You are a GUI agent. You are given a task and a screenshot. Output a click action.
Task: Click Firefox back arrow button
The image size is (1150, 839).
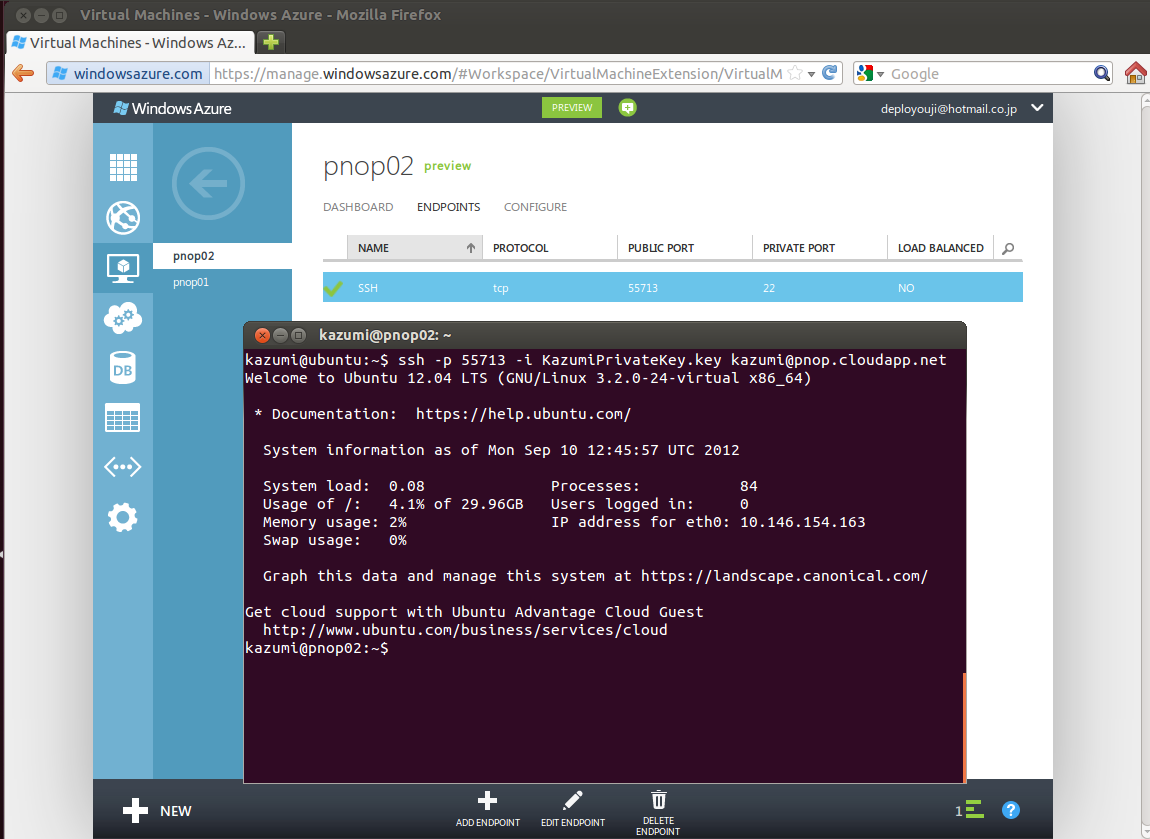pyautogui.click(x=23, y=73)
